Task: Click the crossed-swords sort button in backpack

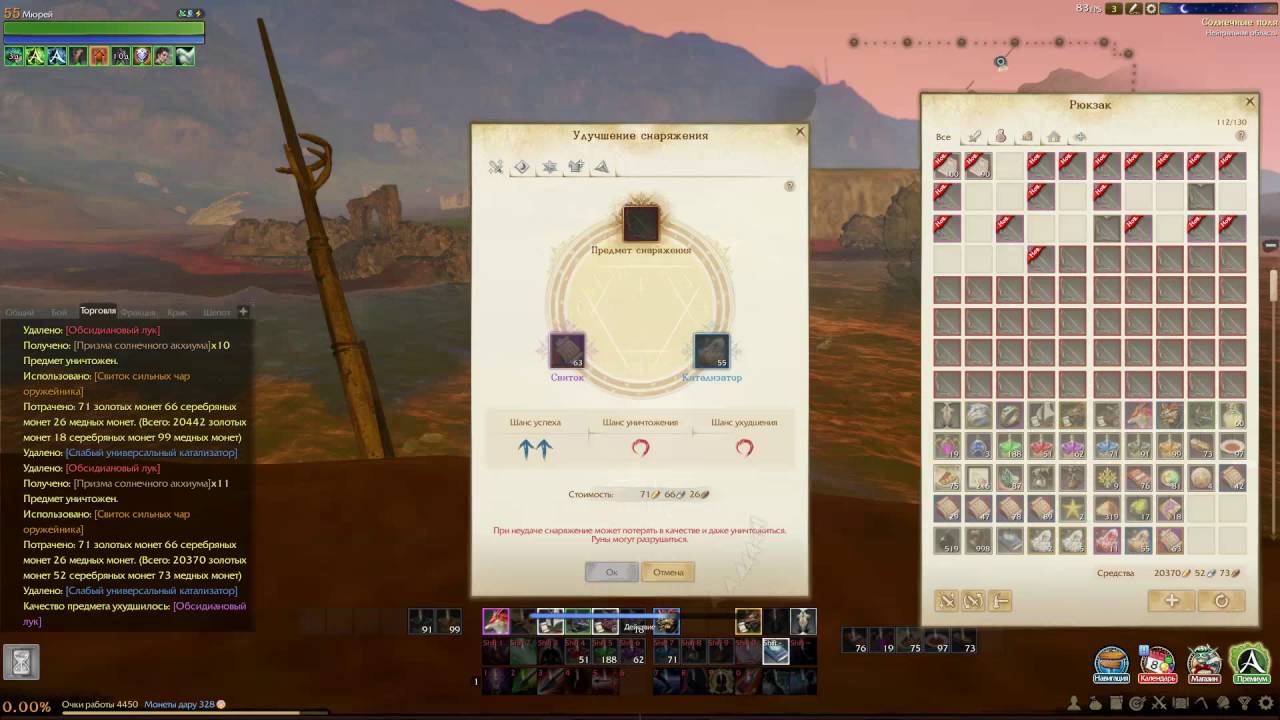Action: click(946, 600)
